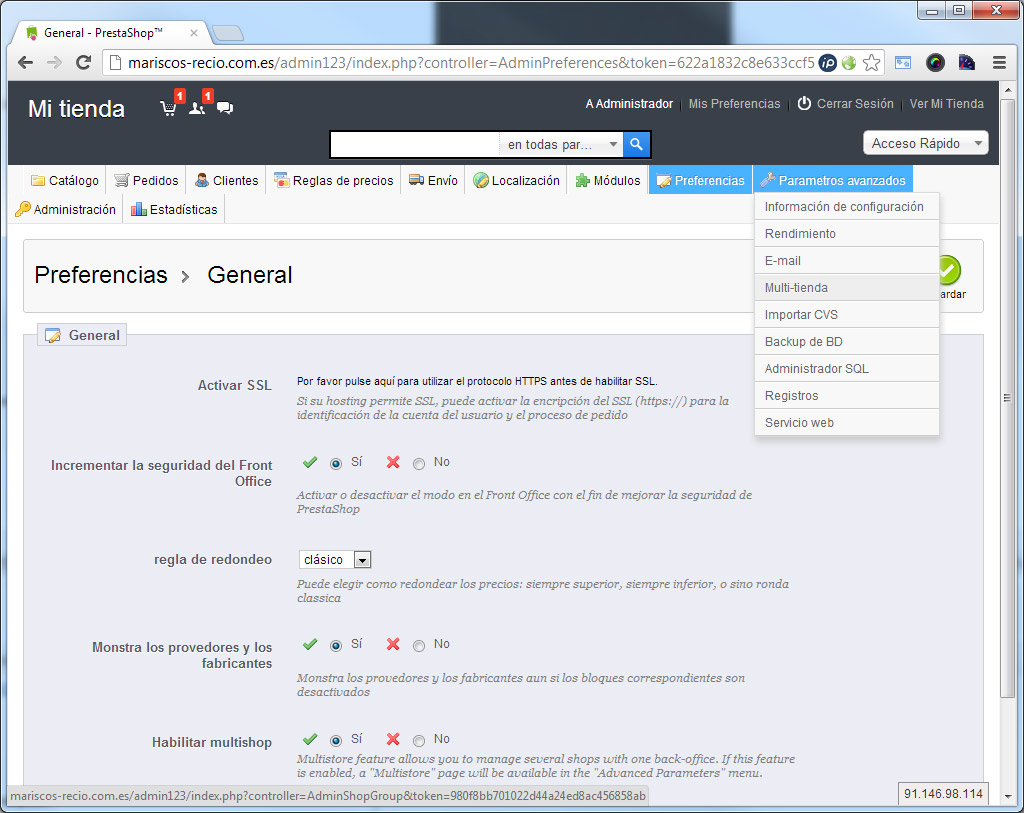Select Sí for Habilitar multishop
The width and height of the screenshot is (1024, 813).
click(336, 741)
